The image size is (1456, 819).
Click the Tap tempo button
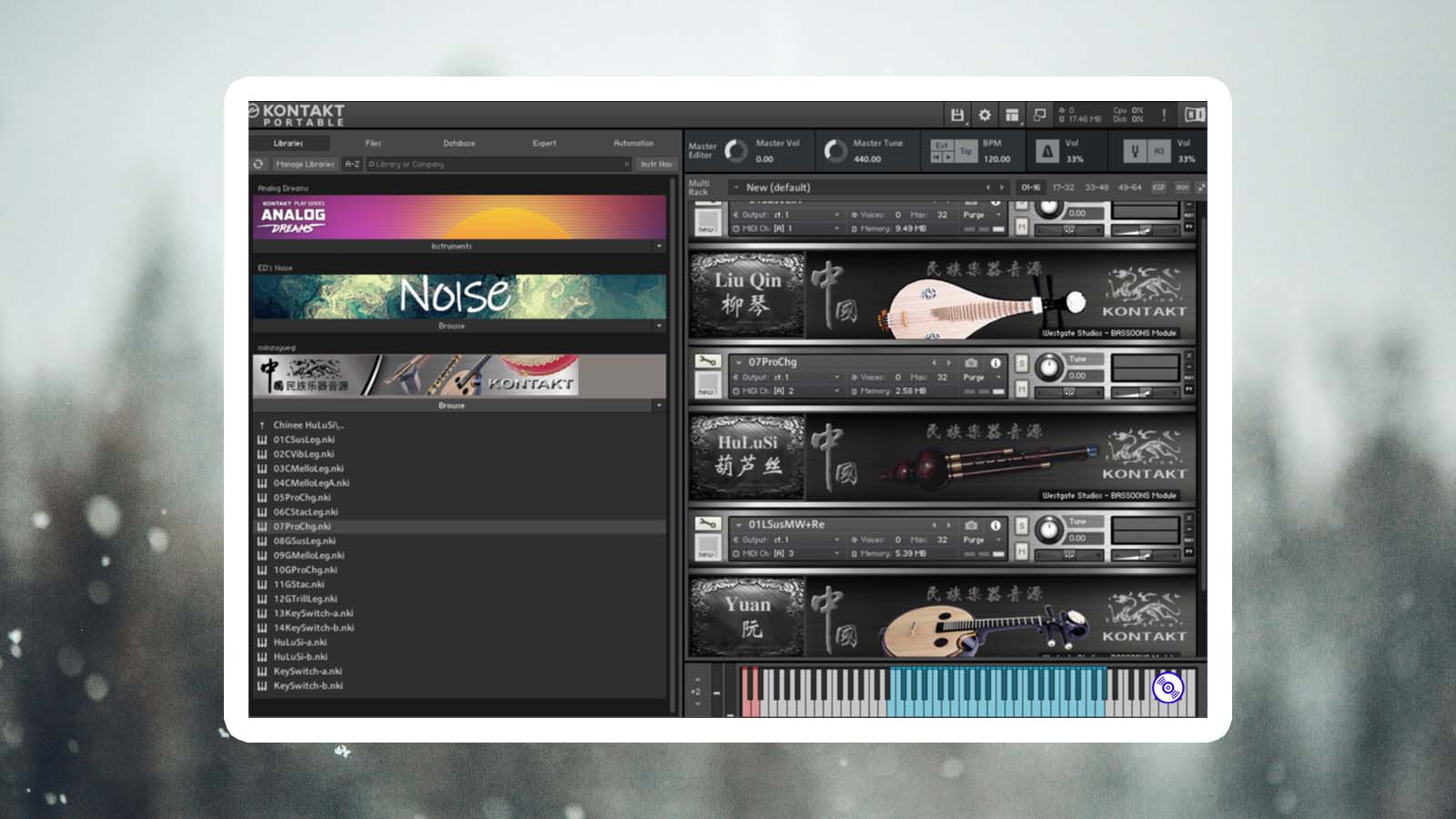(x=966, y=151)
